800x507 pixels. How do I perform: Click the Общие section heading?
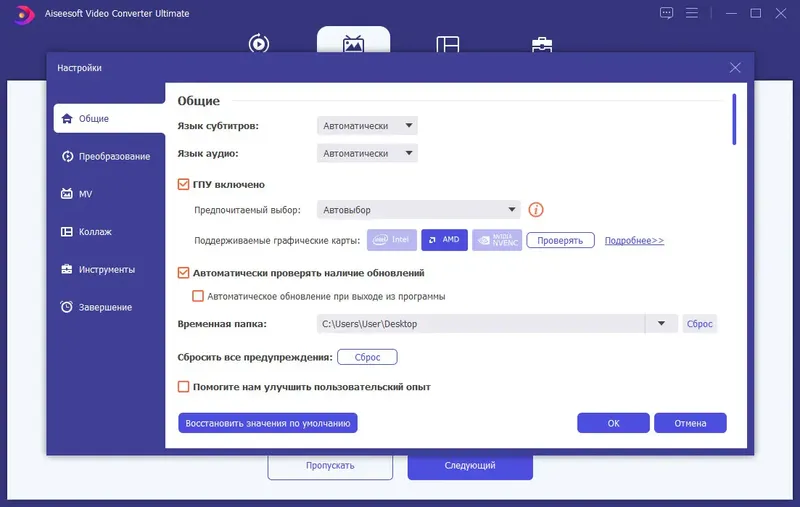click(198, 101)
